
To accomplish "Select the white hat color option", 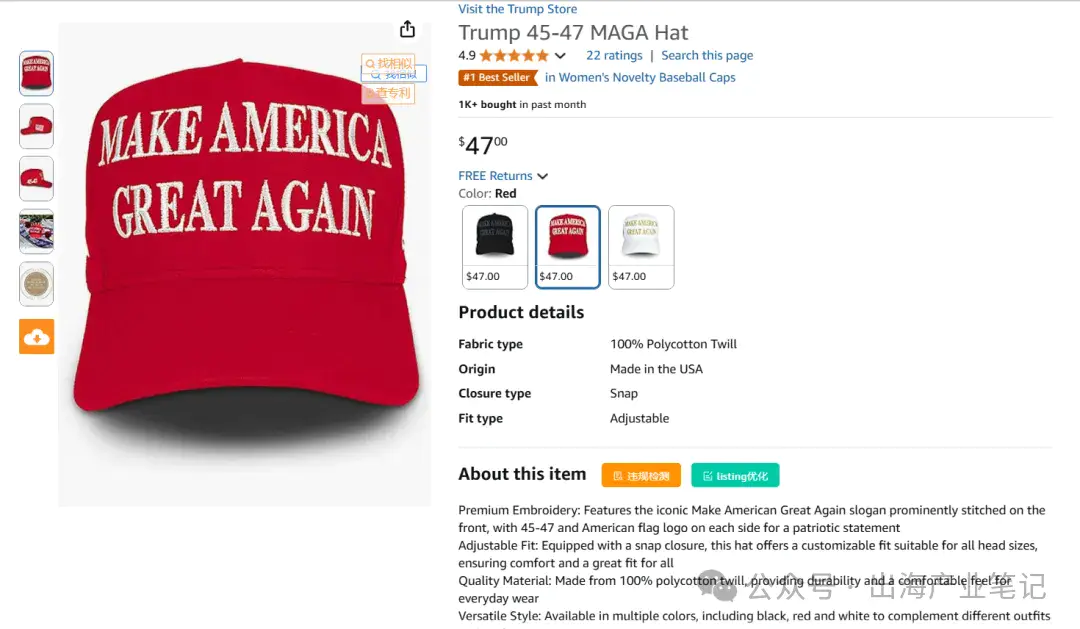I will pyautogui.click(x=641, y=247).
